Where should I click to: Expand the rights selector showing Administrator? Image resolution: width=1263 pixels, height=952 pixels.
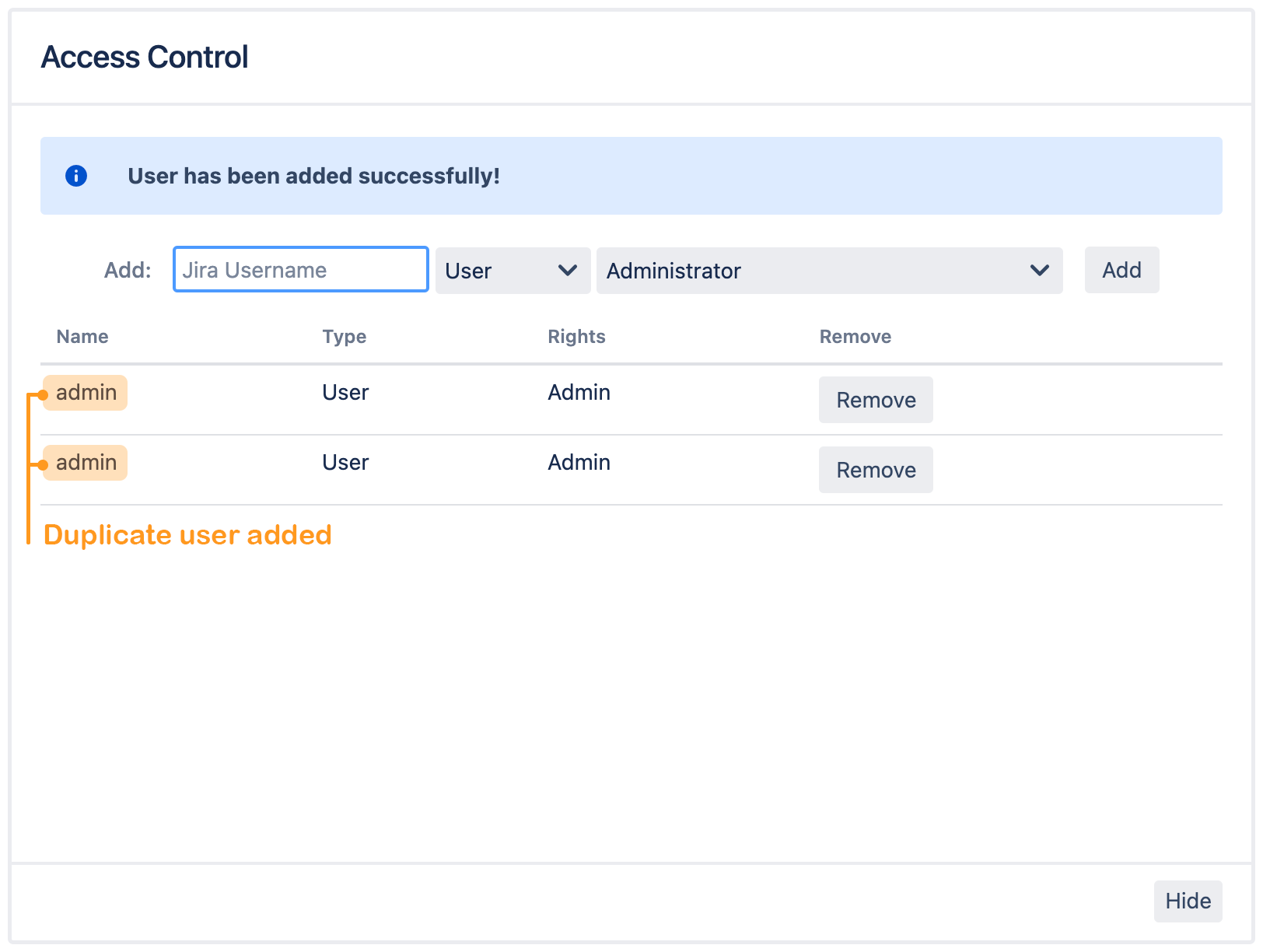point(828,271)
